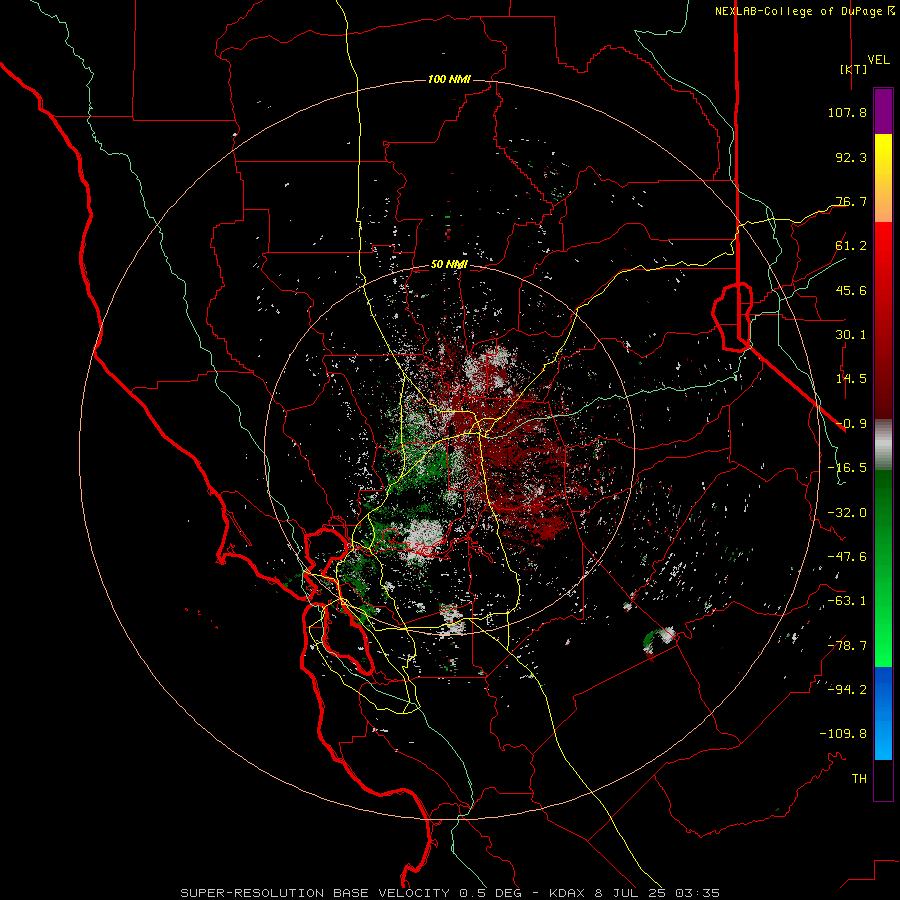Select the -47.6 velocity scale value
This screenshot has width=900, height=900.
tap(847, 557)
